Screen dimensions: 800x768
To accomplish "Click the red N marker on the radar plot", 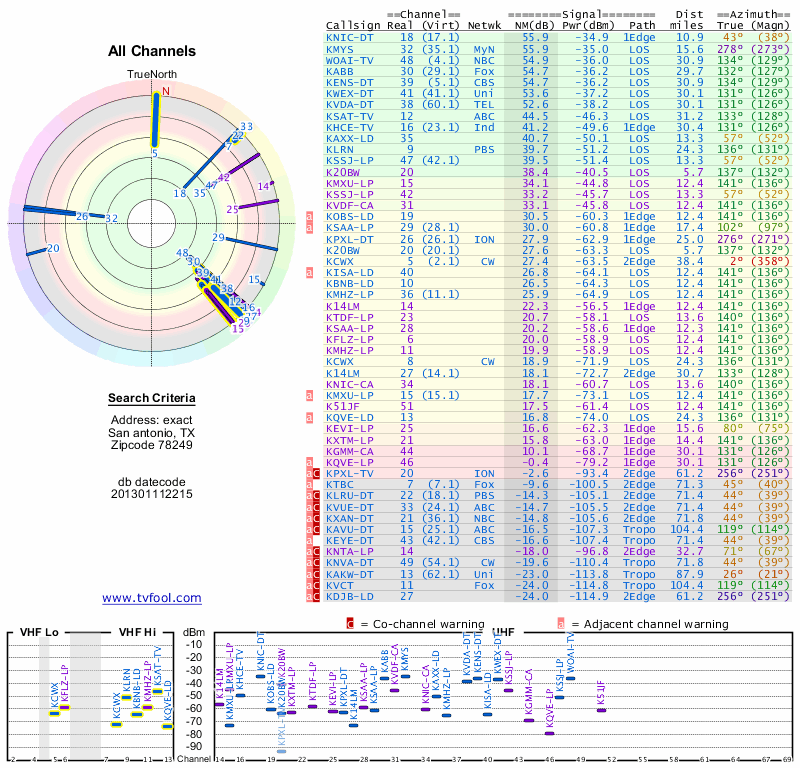I will 167,91.
